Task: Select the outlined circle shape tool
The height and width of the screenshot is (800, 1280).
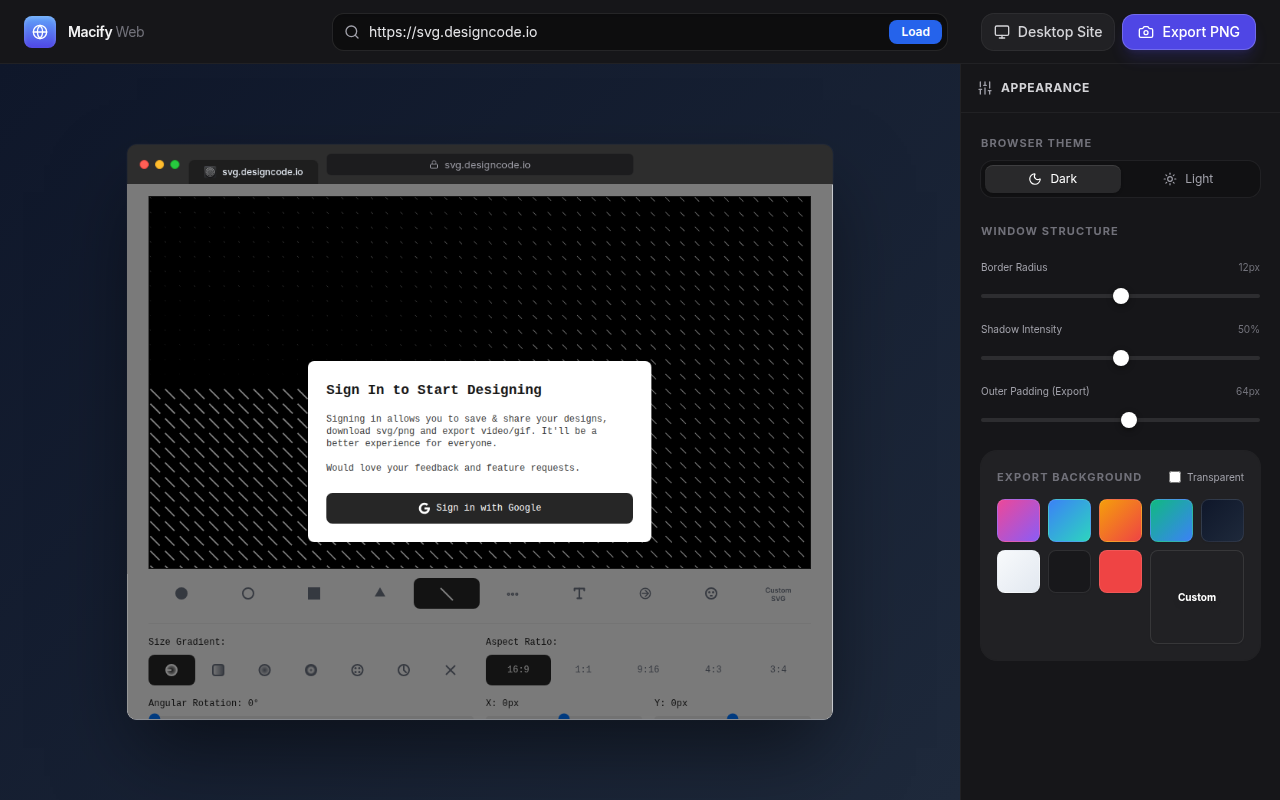Action: (x=248, y=593)
